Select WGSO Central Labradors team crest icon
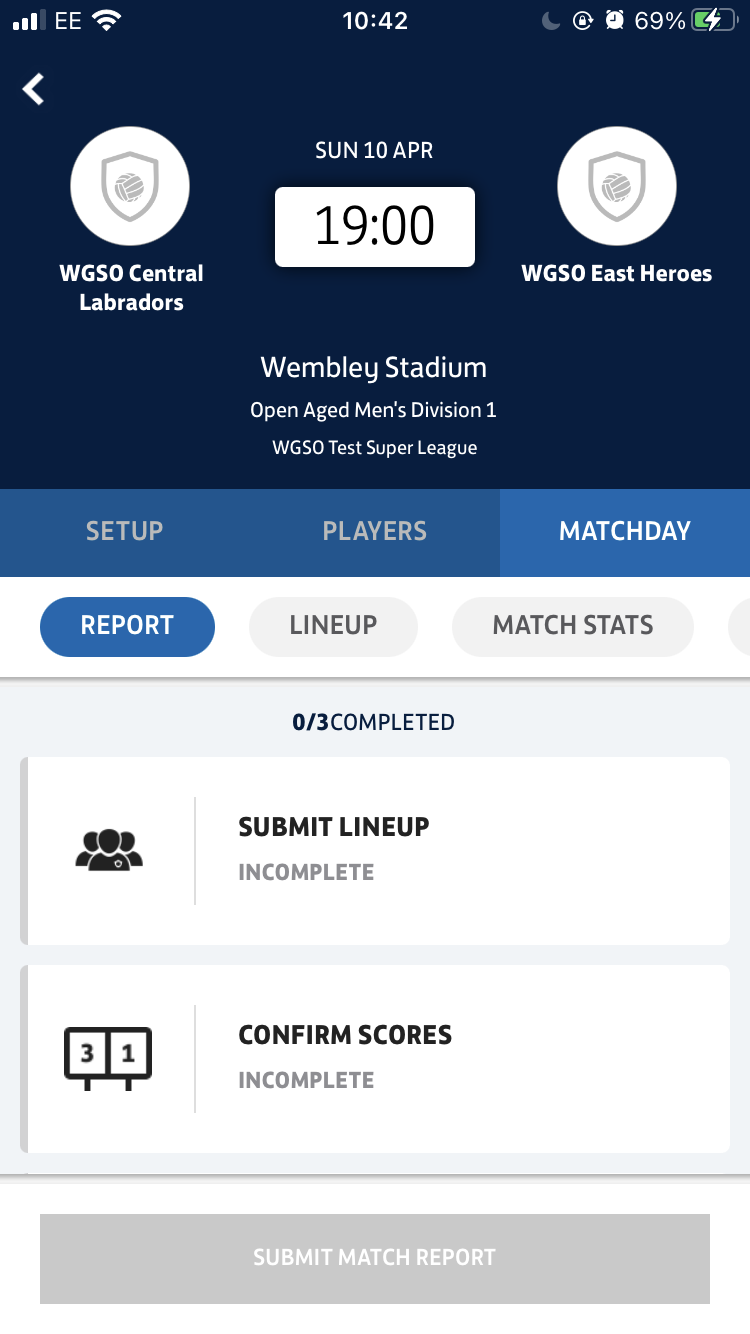750x1334 pixels. tap(130, 186)
